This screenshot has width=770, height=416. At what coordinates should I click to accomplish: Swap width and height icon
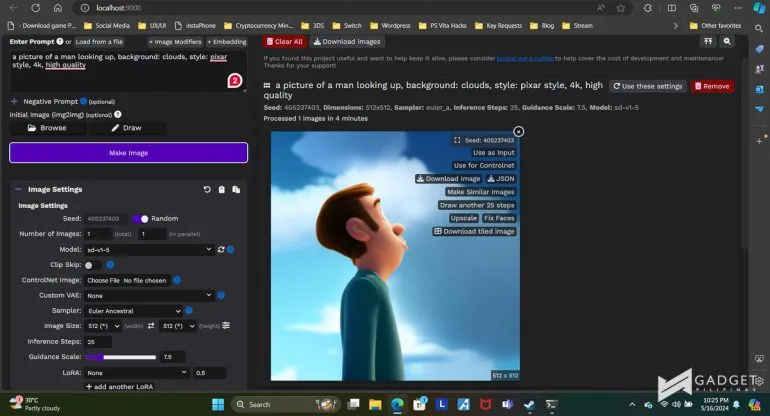(151, 326)
